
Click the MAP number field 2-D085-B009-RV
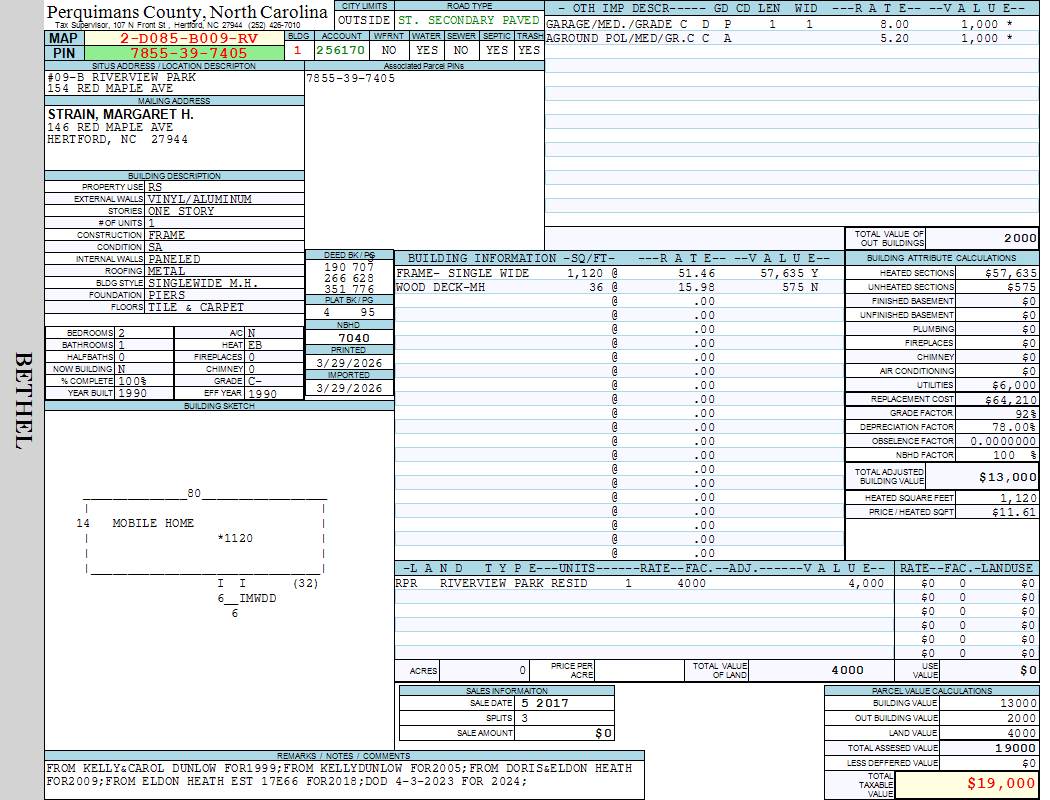[x=188, y=38]
